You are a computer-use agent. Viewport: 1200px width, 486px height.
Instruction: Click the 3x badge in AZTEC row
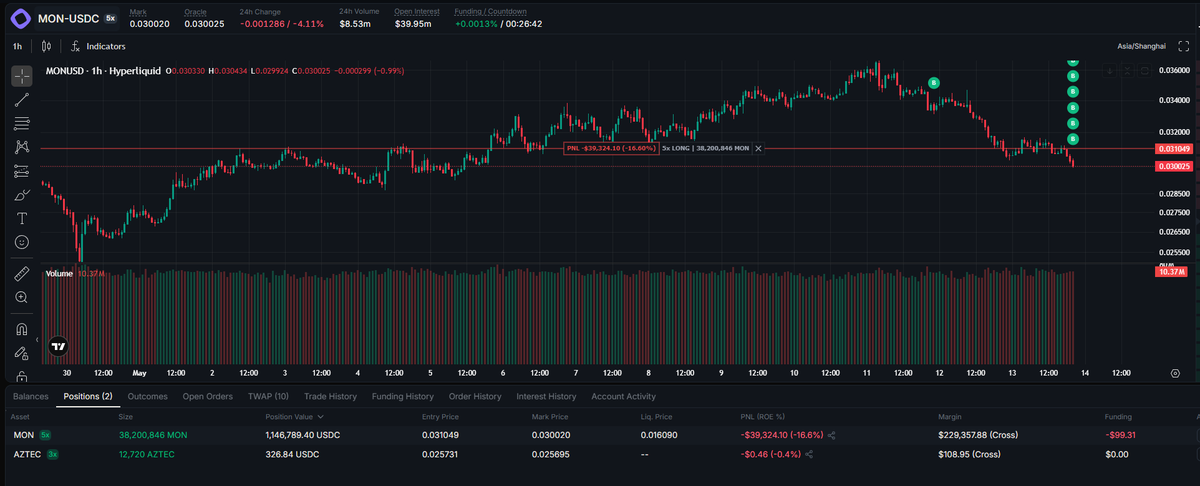53,454
